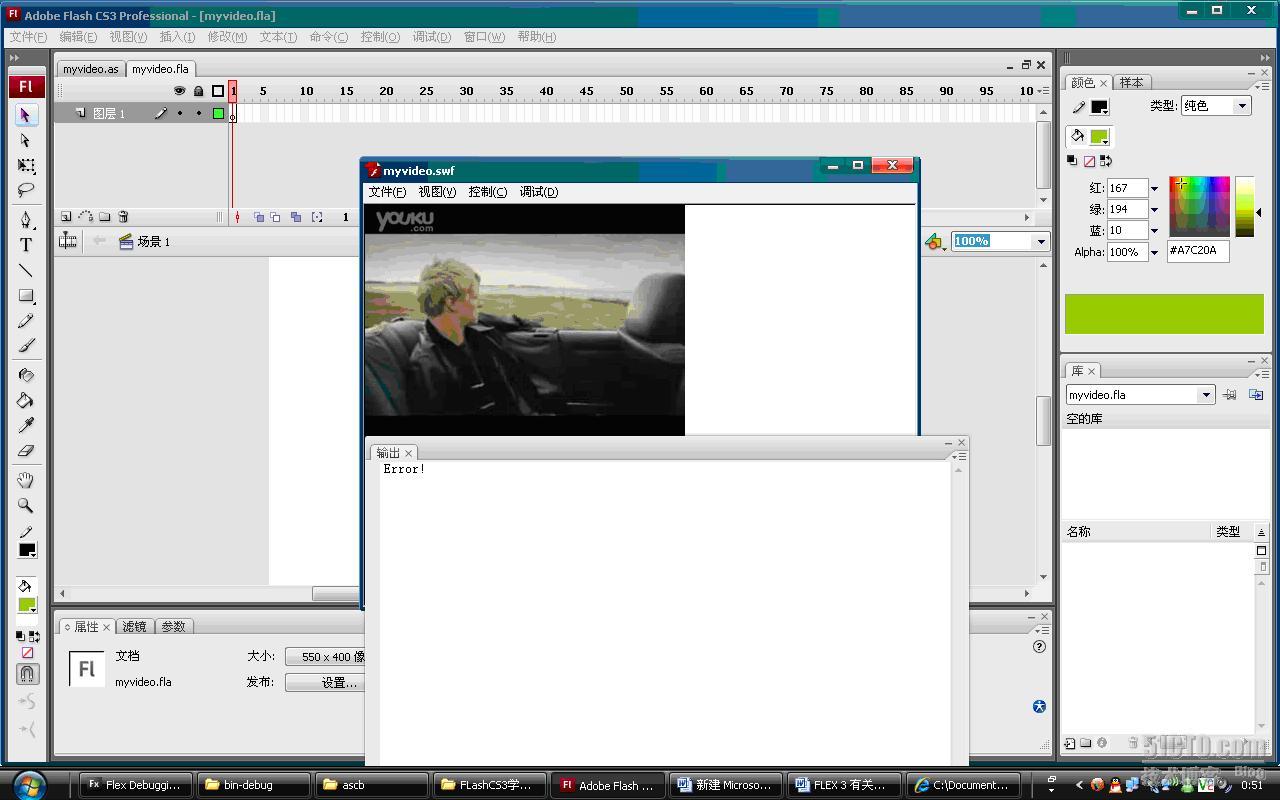Click the Edit Scene clapperboard icon
Screen dimensions: 1280x800
pos(126,241)
